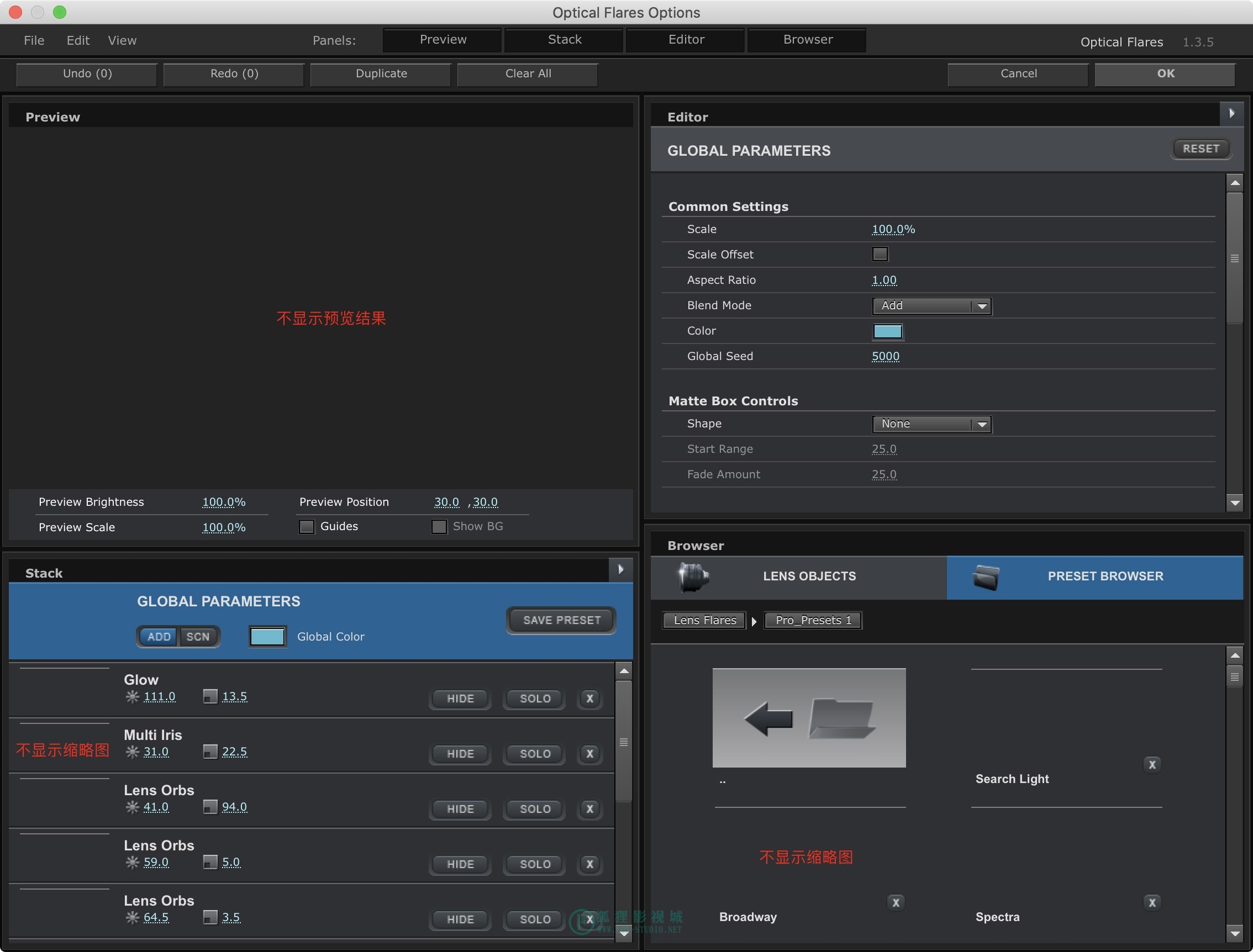Switch blend mode to ADD in Stack
Viewport: 1253px width, 952px height.
point(159,636)
